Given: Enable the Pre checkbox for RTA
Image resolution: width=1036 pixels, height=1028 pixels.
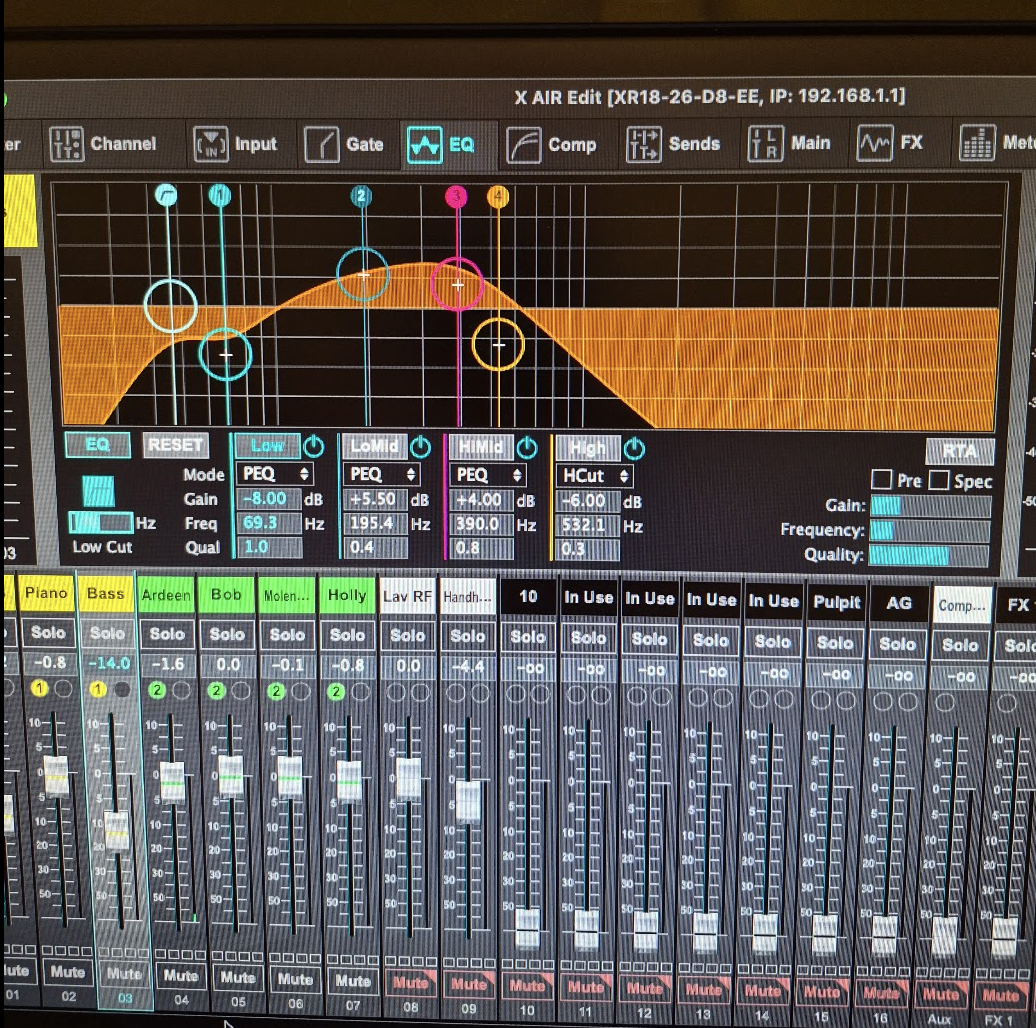Looking at the screenshot, I should 881,479.
